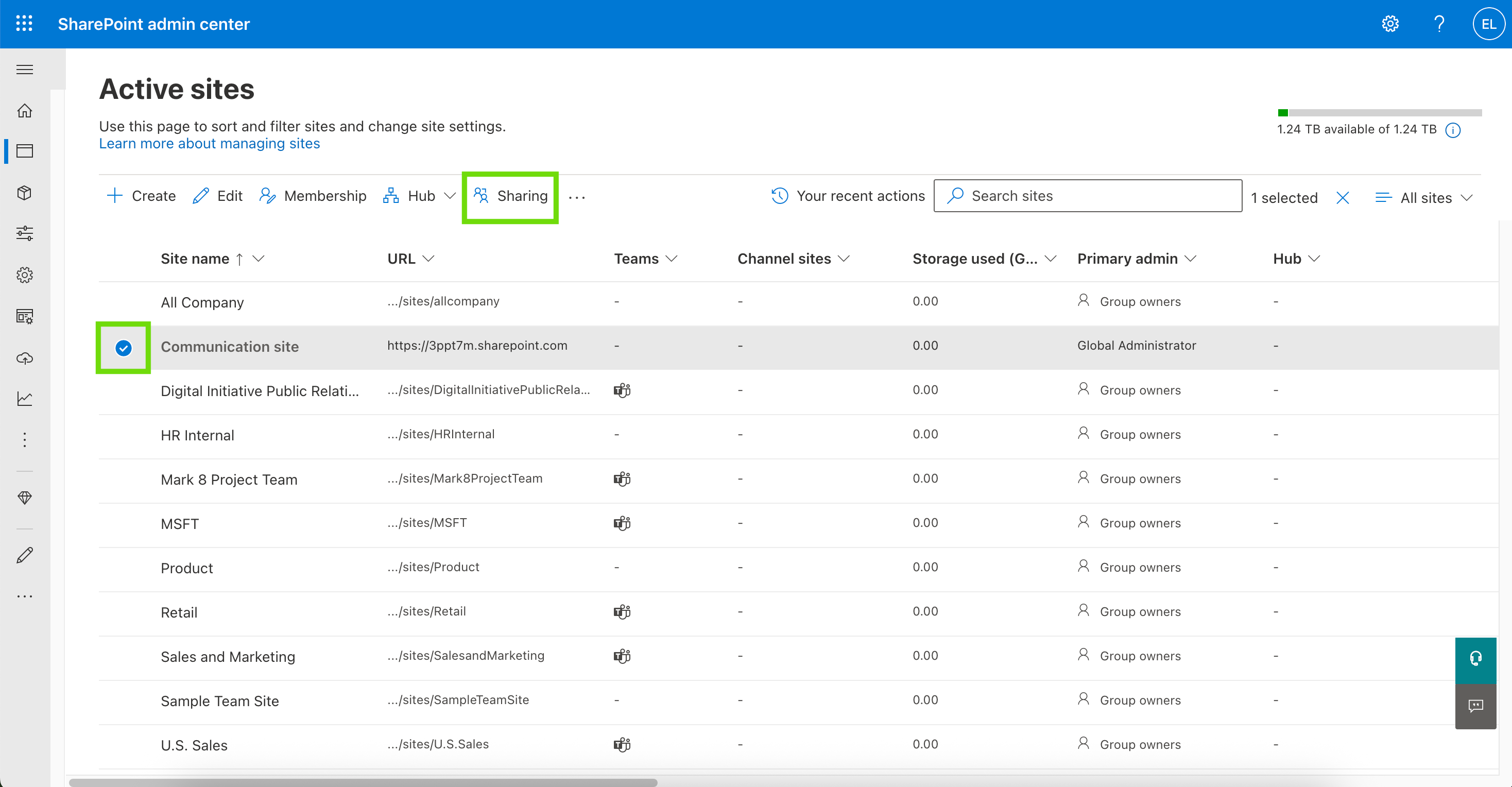Click Learn more about managing sites
Image resolution: width=1512 pixels, height=787 pixels.
210,144
